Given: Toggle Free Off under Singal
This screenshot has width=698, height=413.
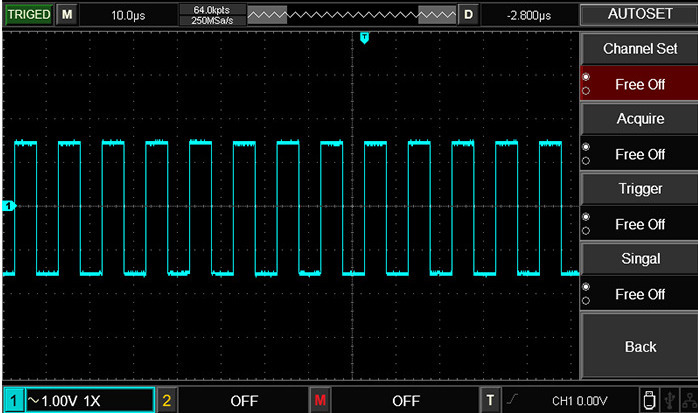Looking at the screenshot, I should point(640,294).
